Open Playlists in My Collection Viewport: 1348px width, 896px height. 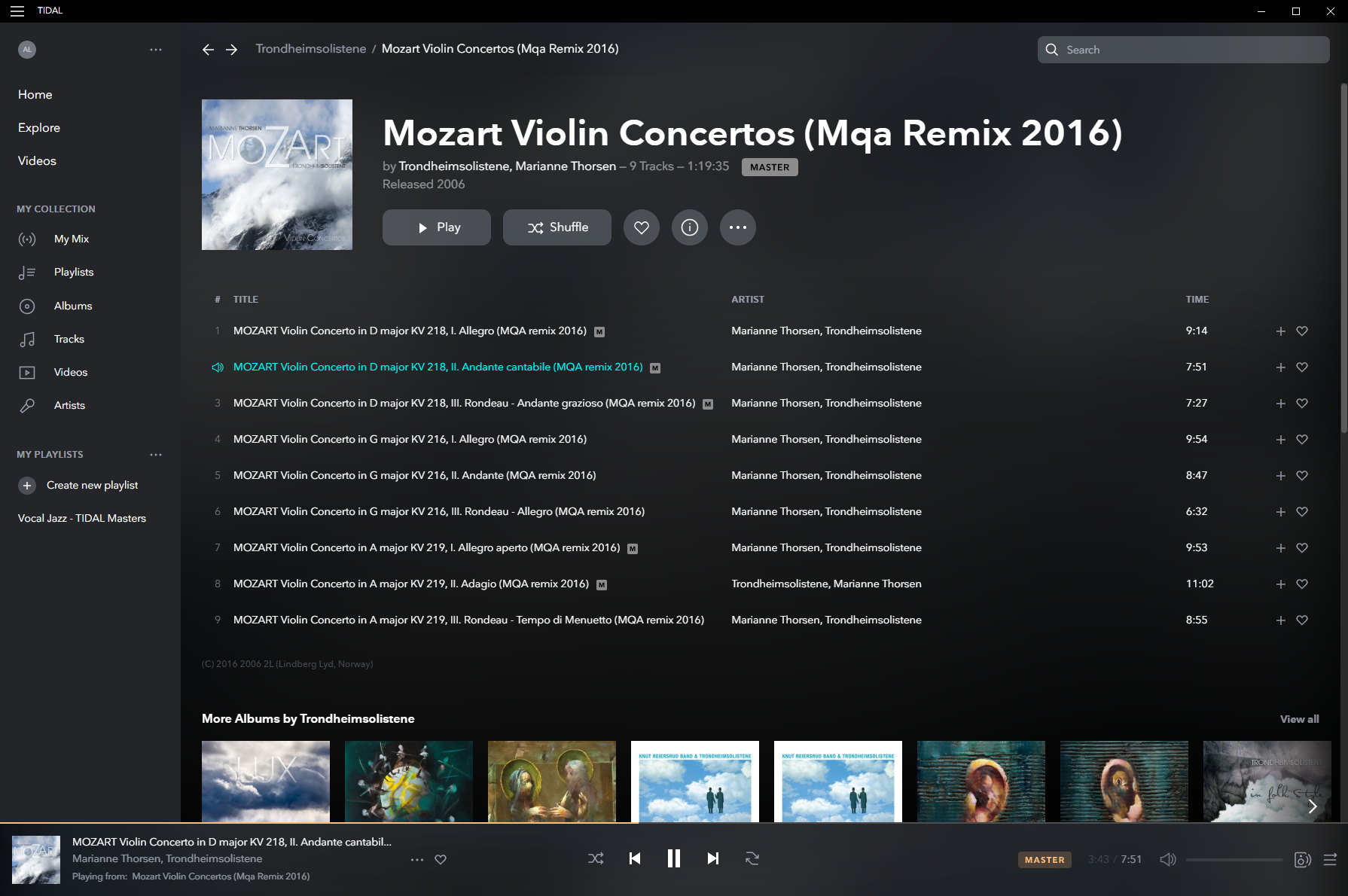[x=74, y=273]
